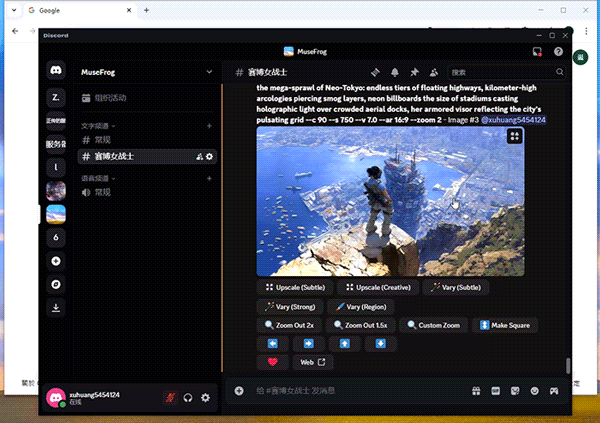
Task: Open the server labeled Z. in sidebar
Action: click(x=56, y=98)
